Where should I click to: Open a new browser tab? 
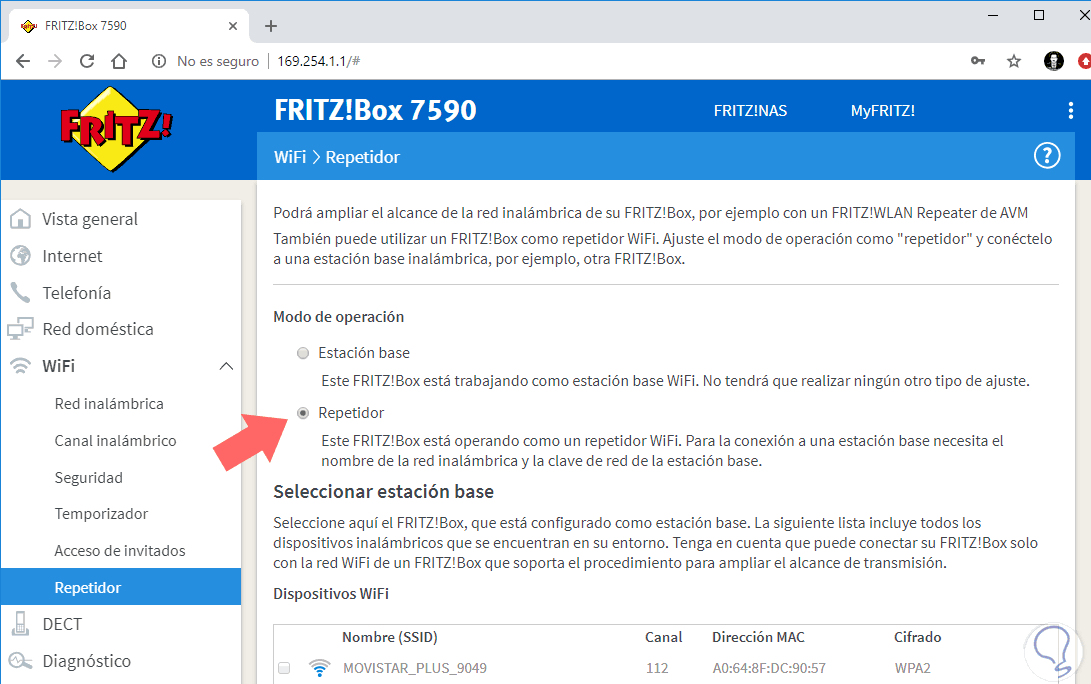[x=271, y=26]
